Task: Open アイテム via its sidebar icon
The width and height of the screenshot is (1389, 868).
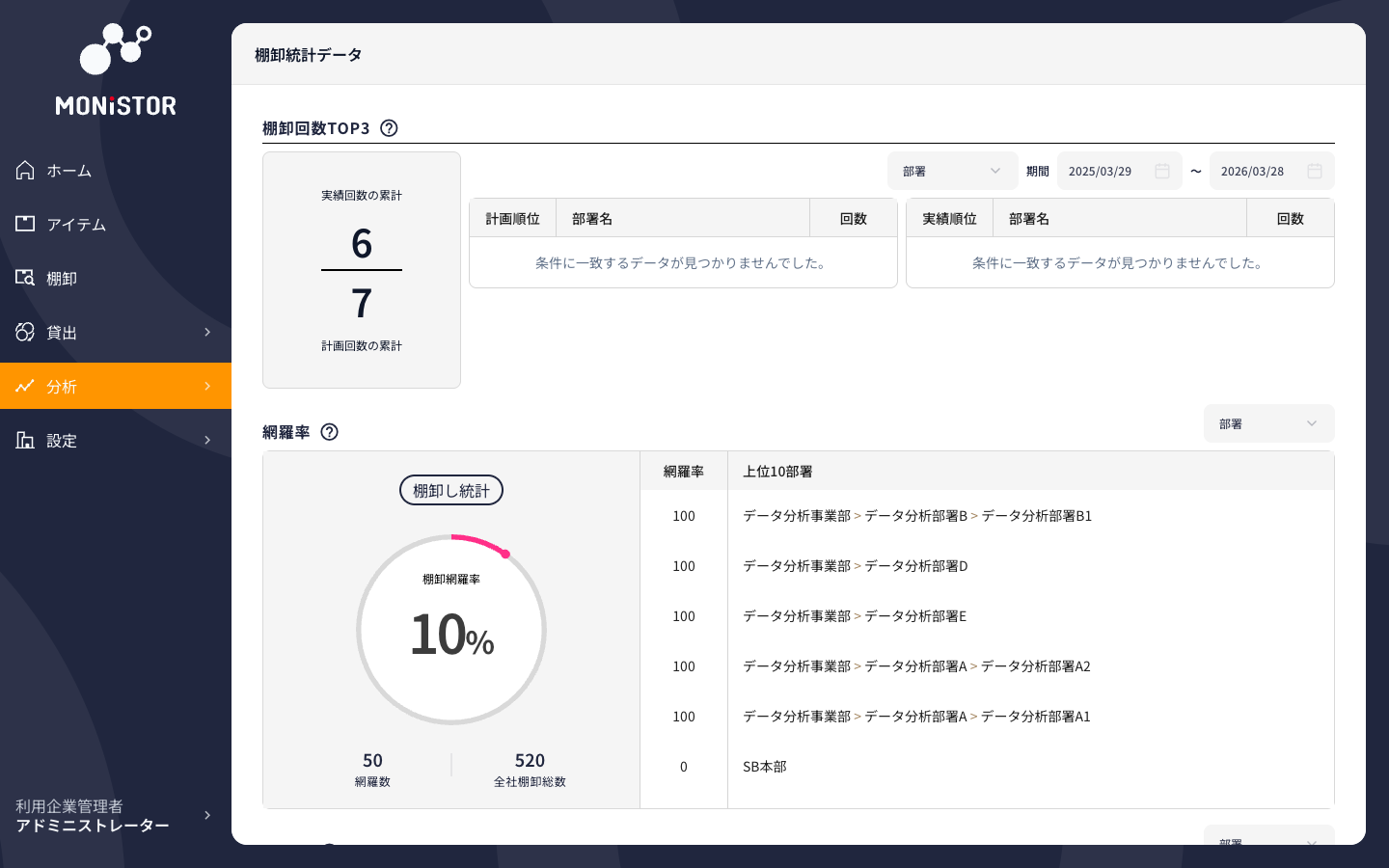Action: [x=25, y=224]
